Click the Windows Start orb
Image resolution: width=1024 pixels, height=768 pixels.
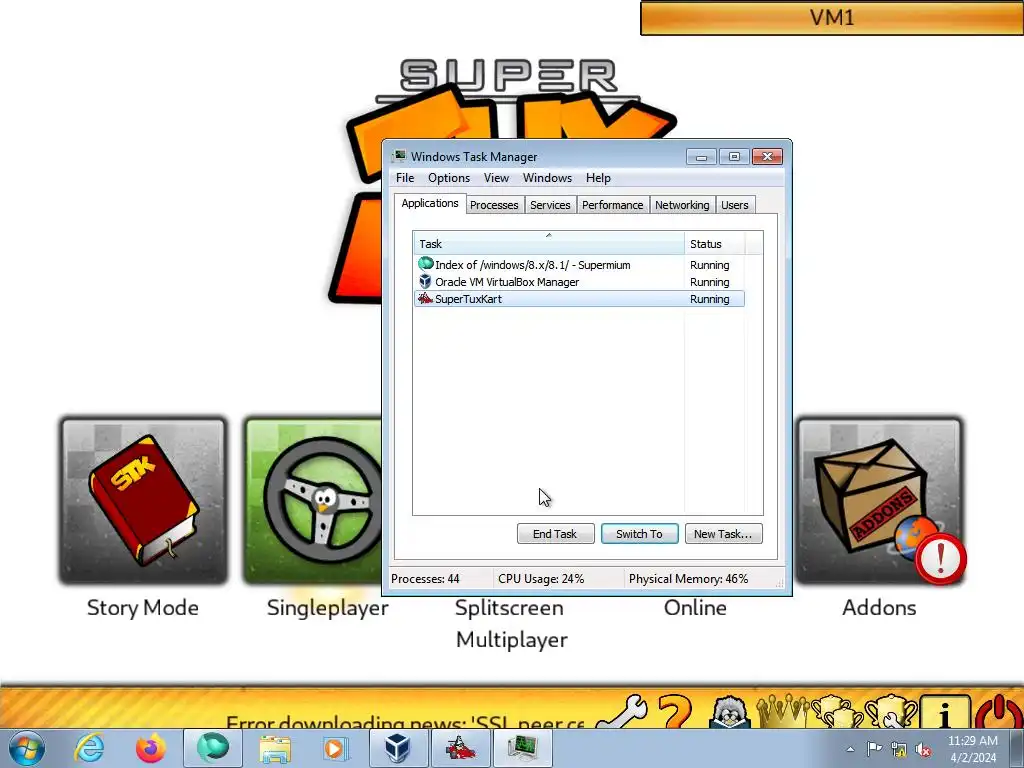click(x=27, y=748)
